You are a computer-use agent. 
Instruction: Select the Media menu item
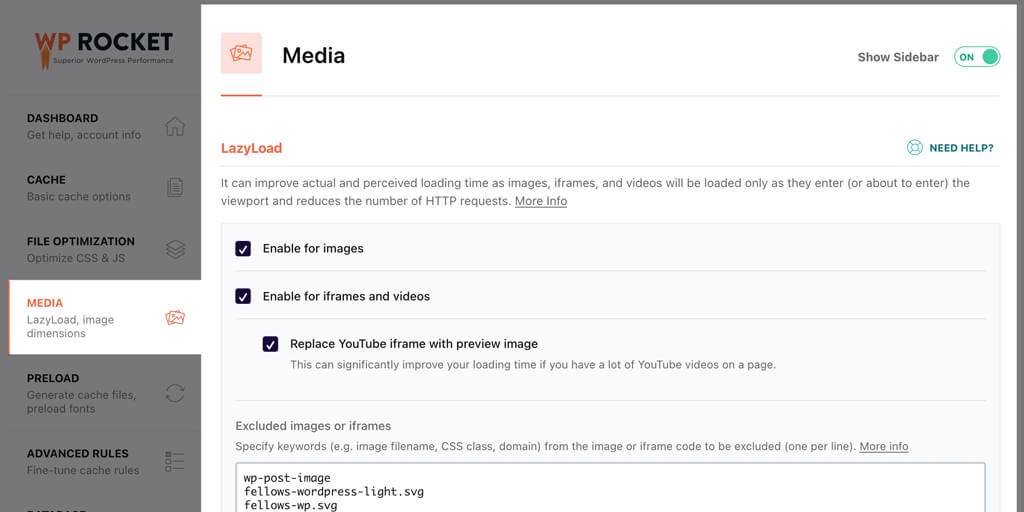(104, 317)
